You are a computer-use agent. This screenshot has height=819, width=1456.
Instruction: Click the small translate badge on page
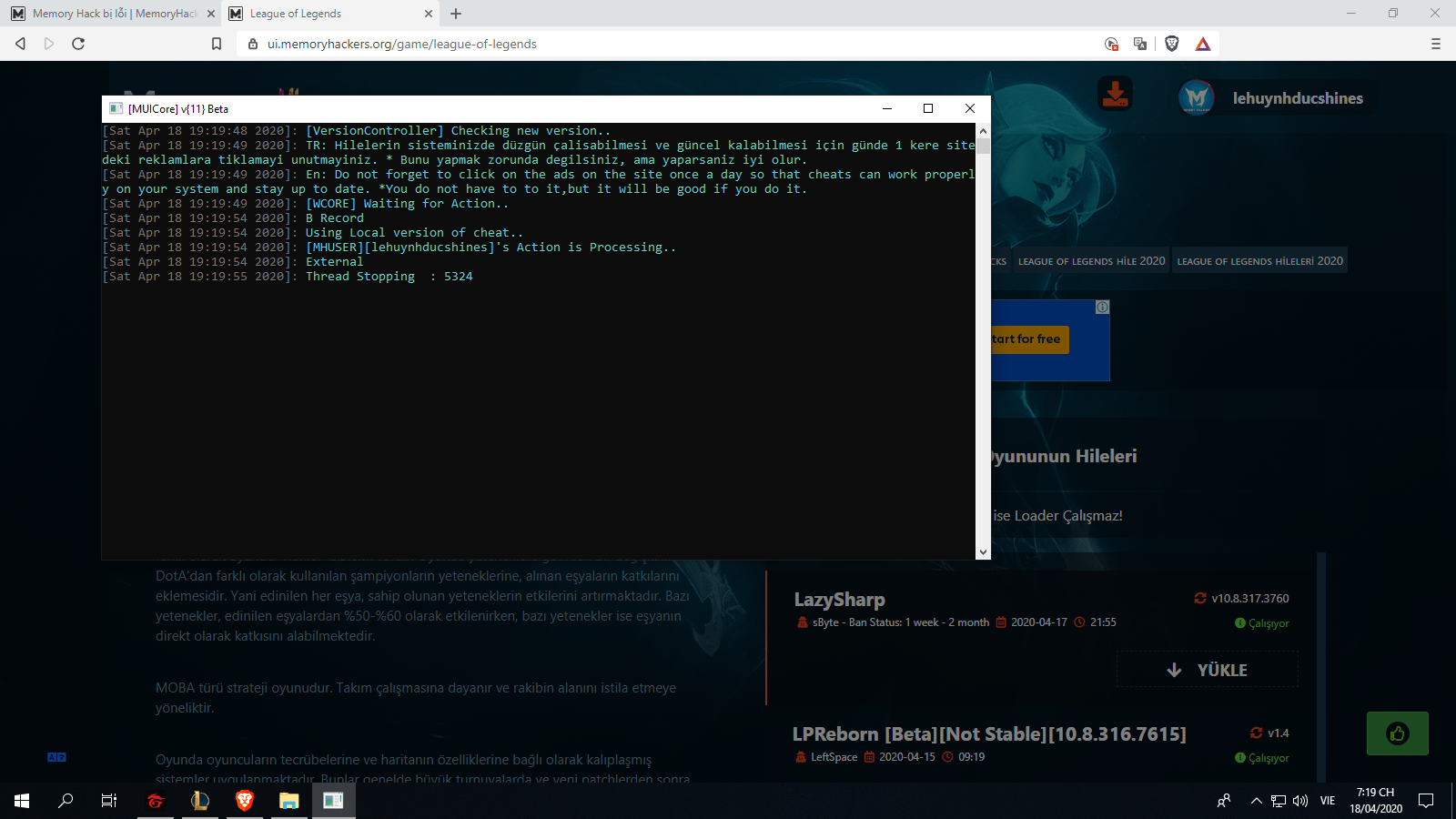click(56, 757)
